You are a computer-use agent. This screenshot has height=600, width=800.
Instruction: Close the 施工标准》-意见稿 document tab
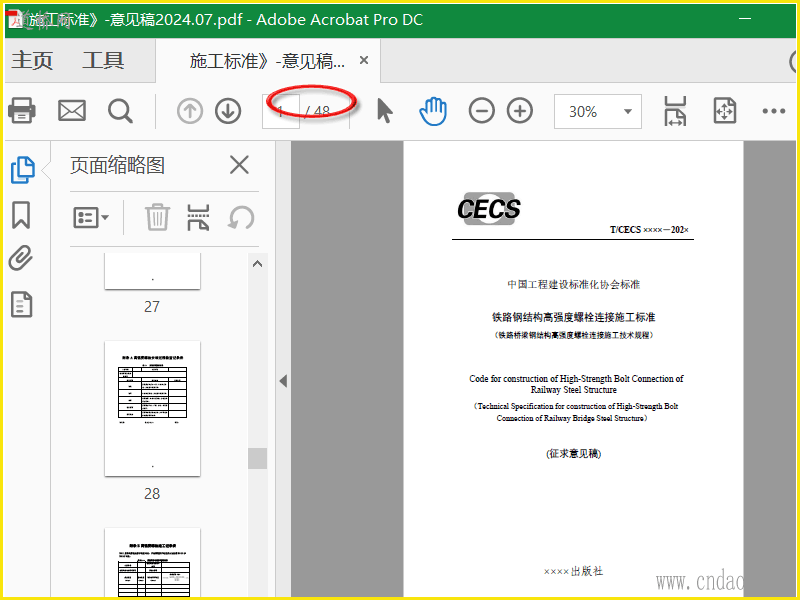tap(364, 60)
